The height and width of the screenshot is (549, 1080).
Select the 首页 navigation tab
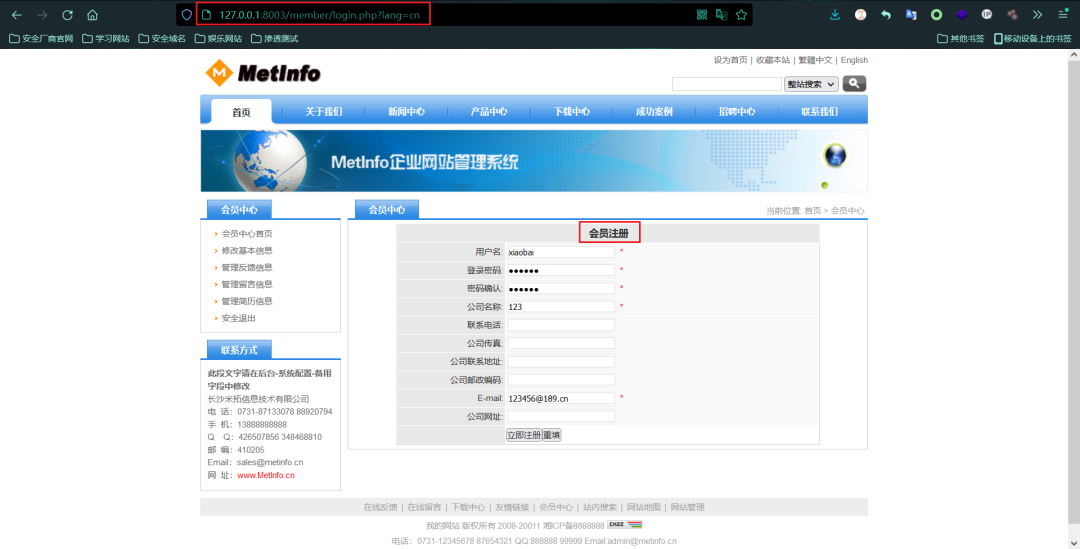(241, 112)
